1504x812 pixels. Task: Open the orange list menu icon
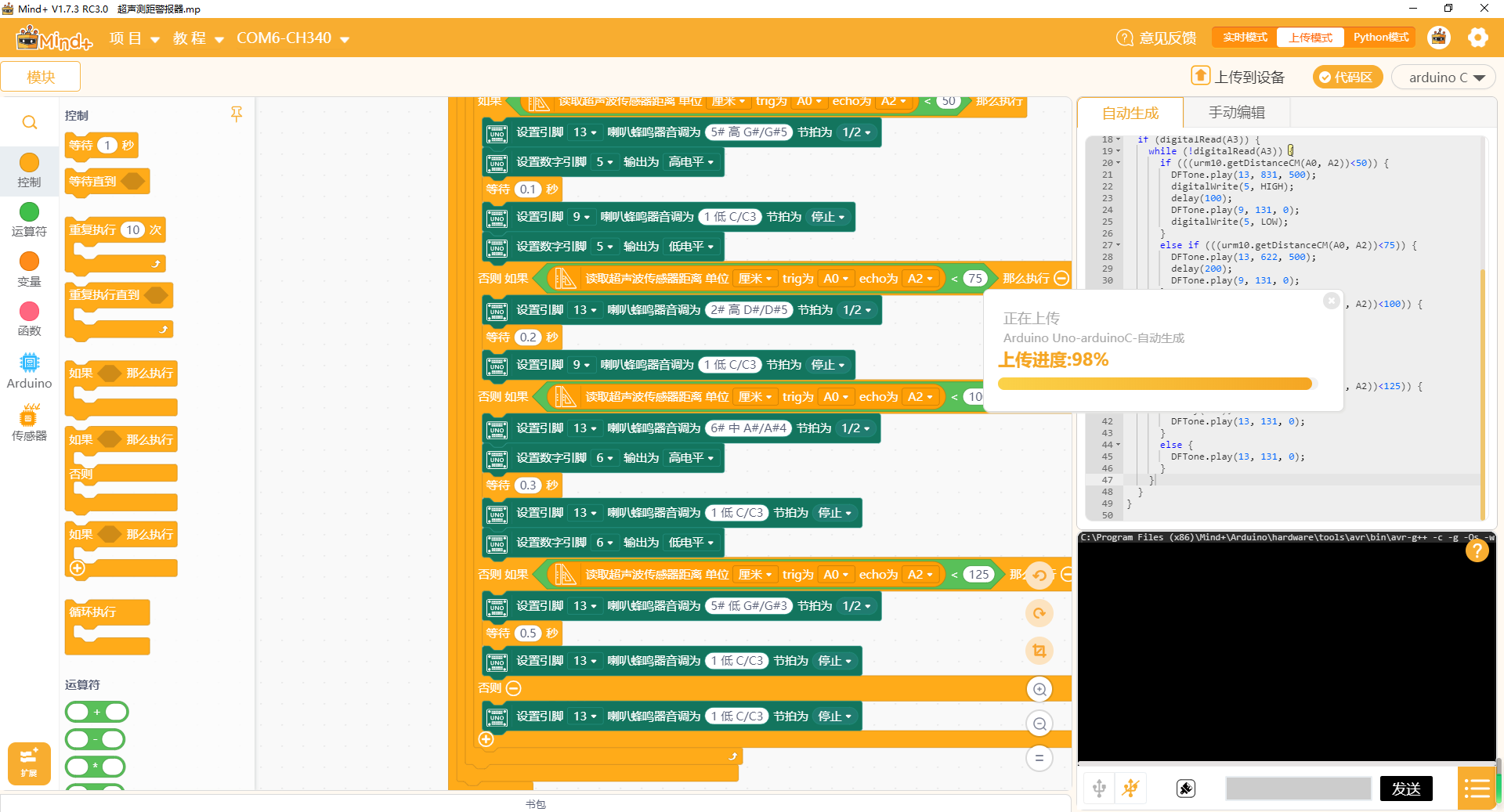tap(1477, 789)
